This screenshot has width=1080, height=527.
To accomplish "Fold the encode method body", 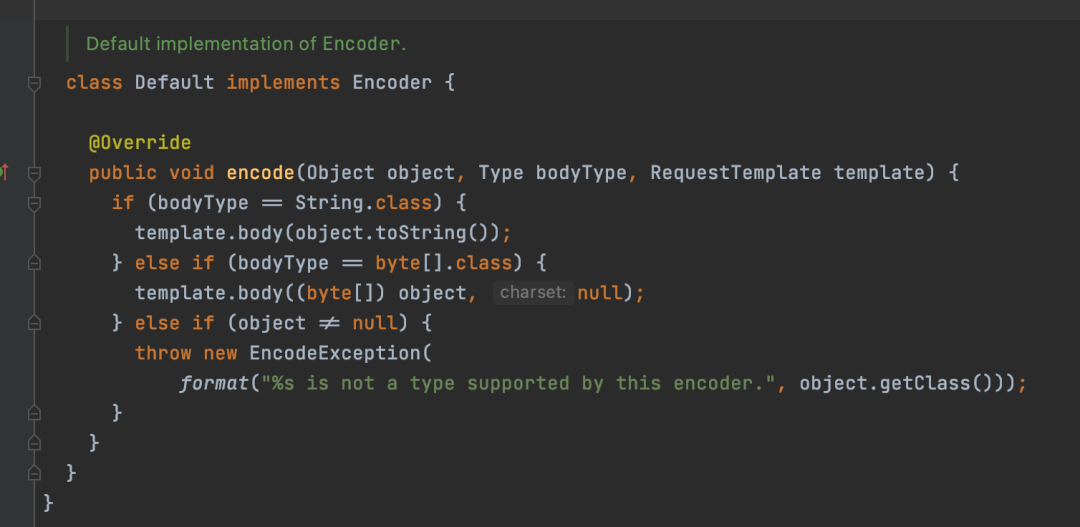I will (34, 173).
